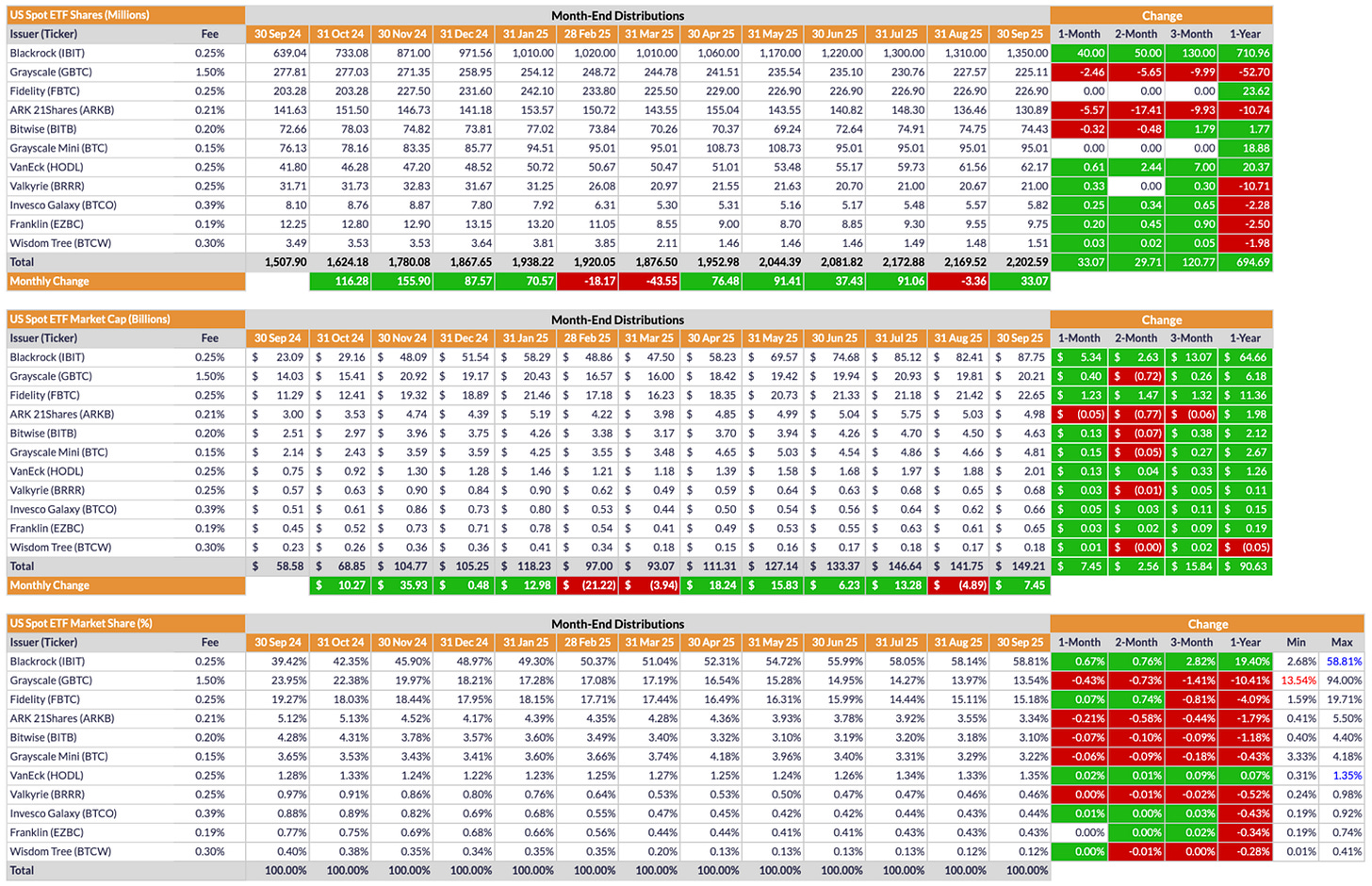The width and height of the screenshot is (1372, 886).
Task: Click 39.42% in the Market Share Blackrock row
Action: point(288,662)
